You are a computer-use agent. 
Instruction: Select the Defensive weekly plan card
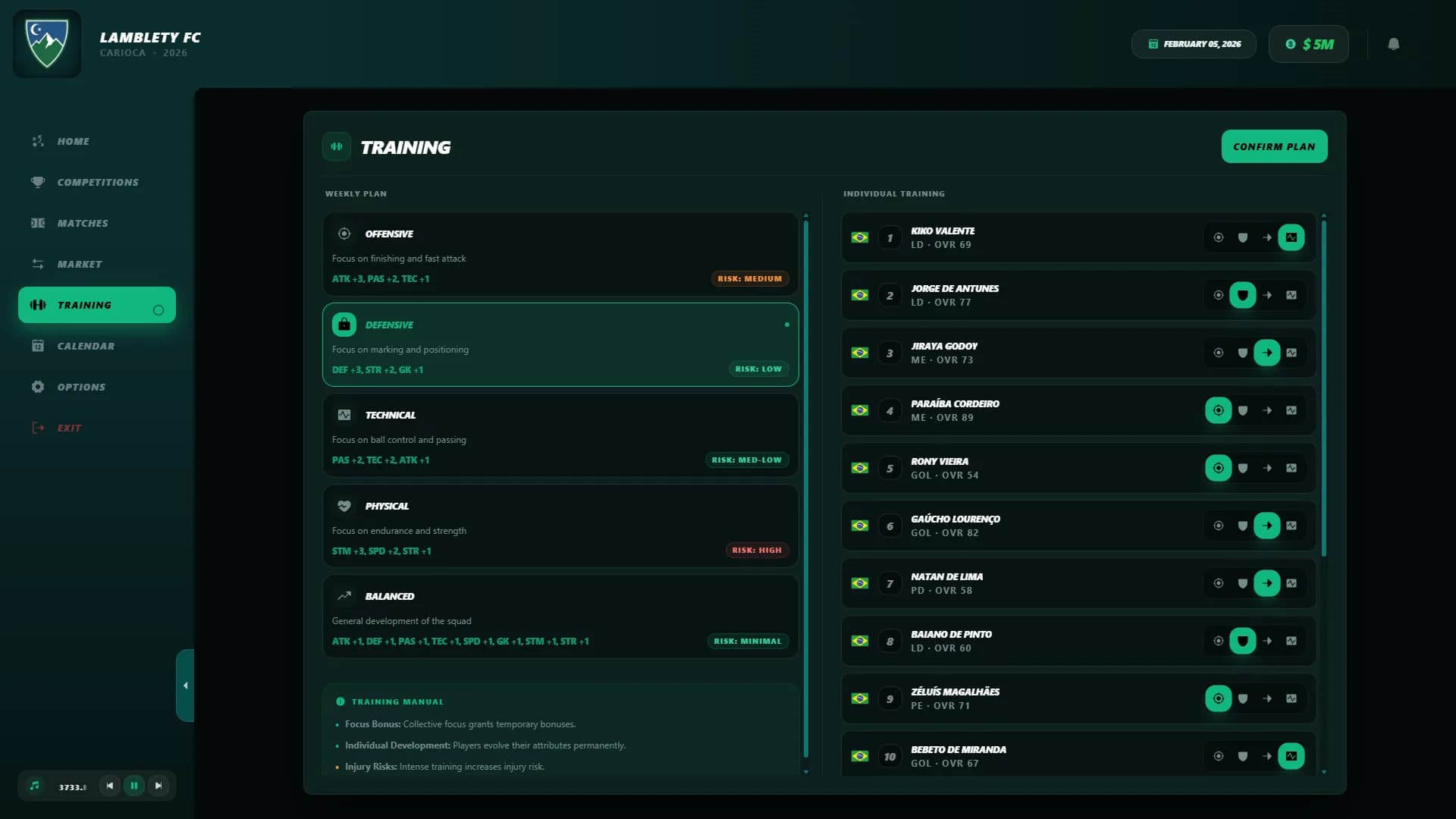coord(560,345)
